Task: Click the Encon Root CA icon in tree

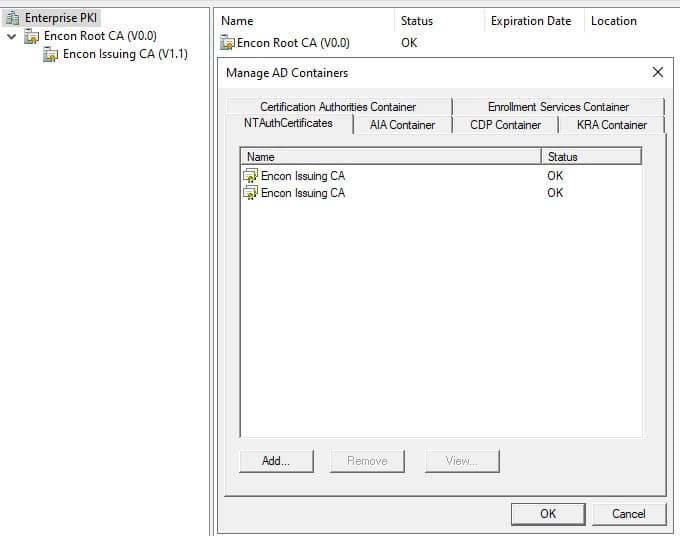Action: (x=32, y=37)
